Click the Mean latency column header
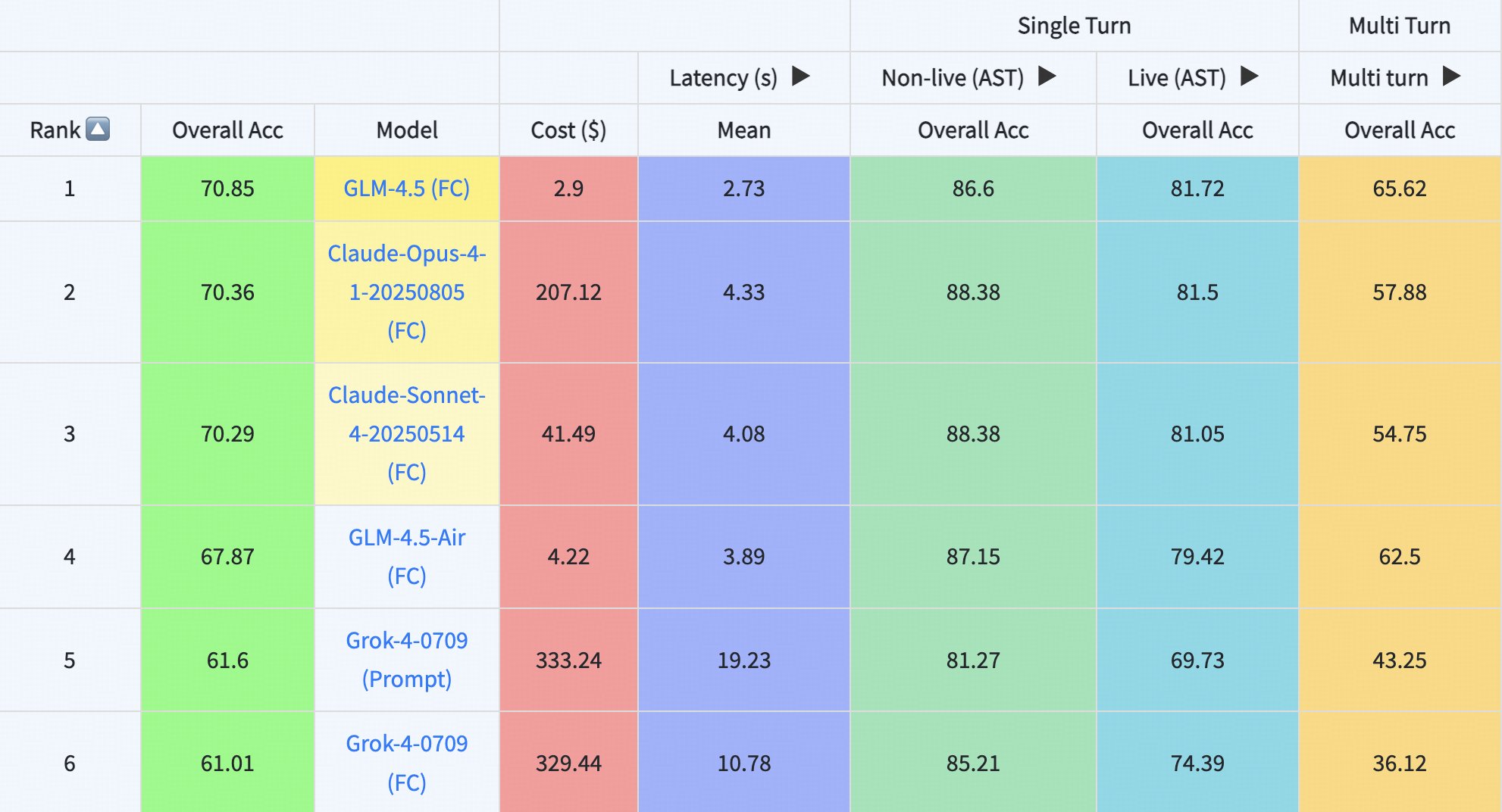The width and height of the screenshot is (1502, 812). click(x=744, y=130)
